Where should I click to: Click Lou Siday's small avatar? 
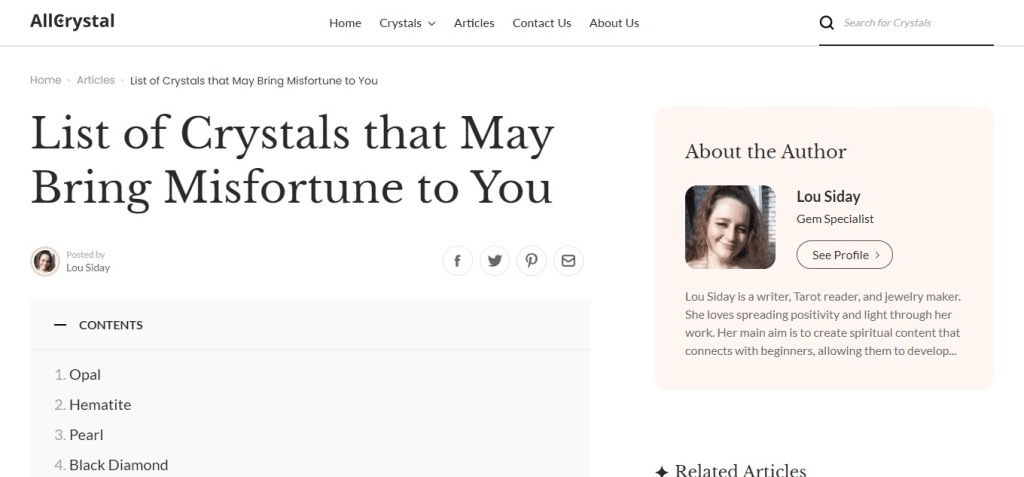[x=45, y=261]
